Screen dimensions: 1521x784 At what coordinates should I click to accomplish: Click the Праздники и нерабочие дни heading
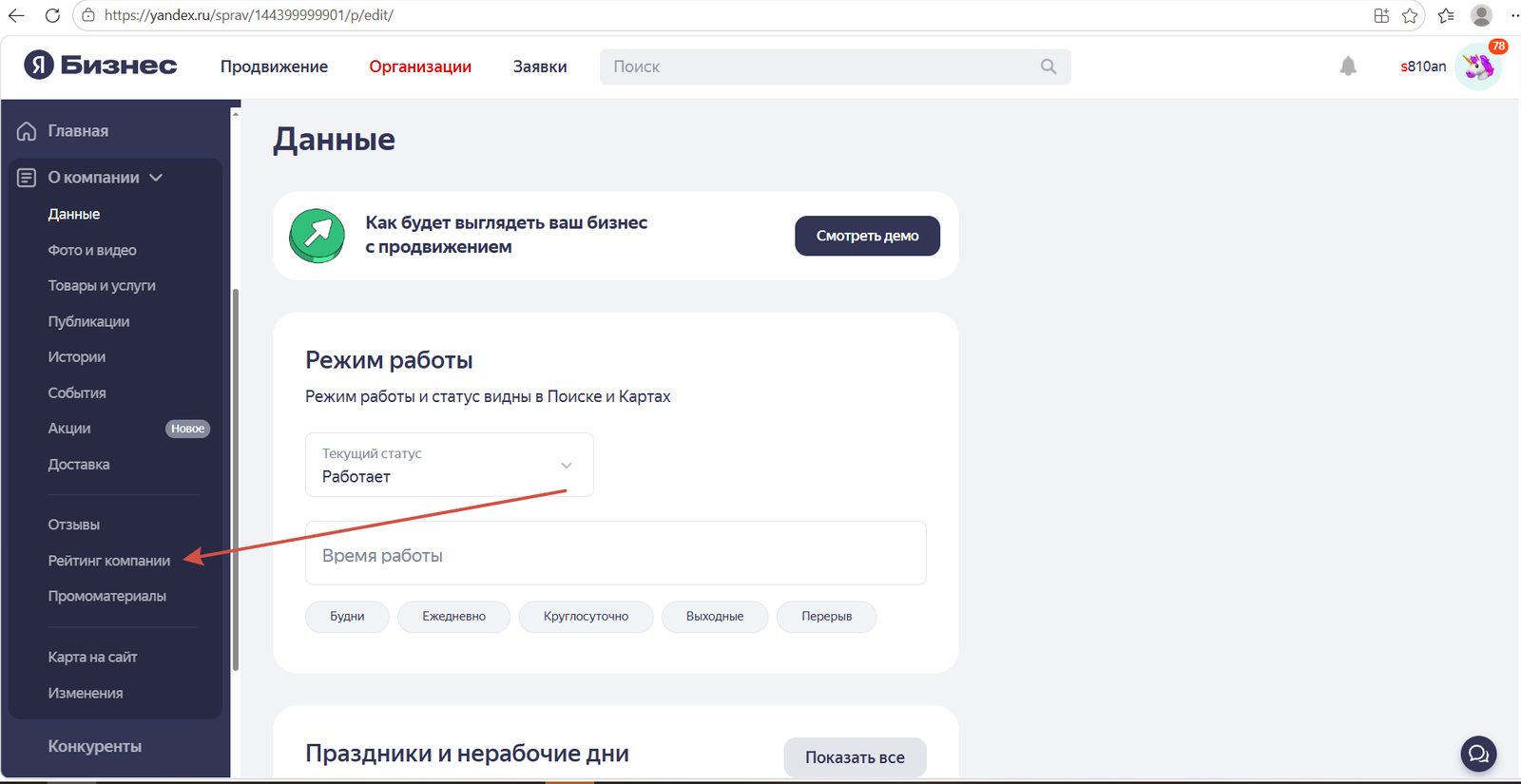[x=467, y=754]
